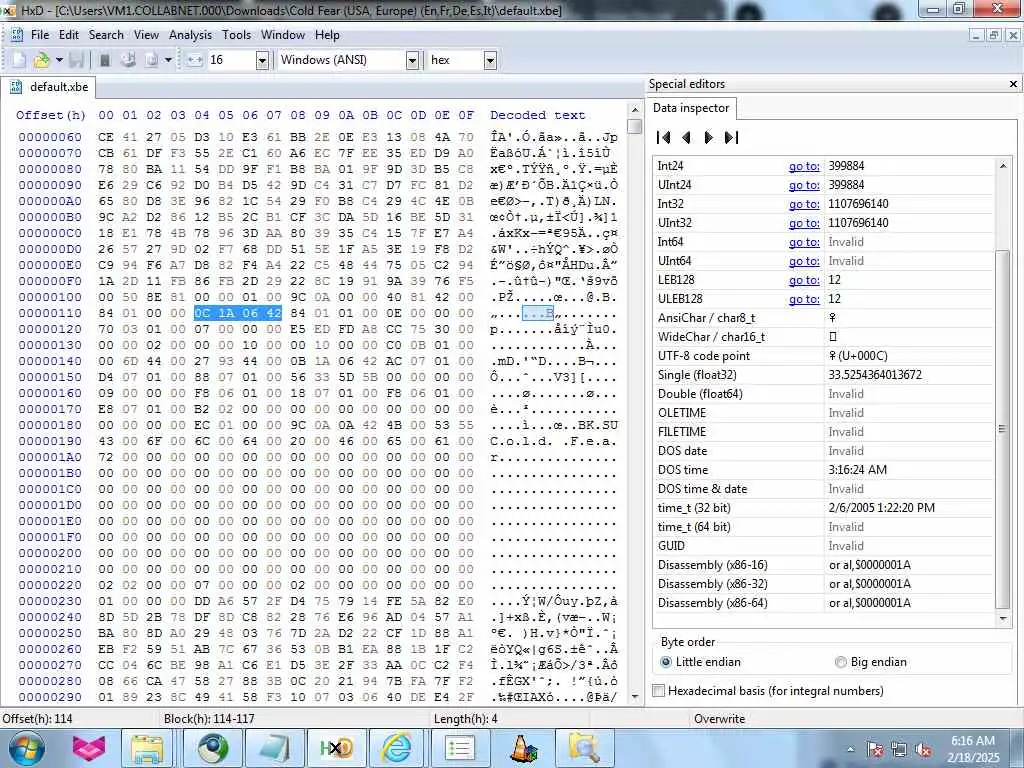Launch Internet Explorer from the taskbar
Viewport: 1024px width, 768px height.
(397, 748)
